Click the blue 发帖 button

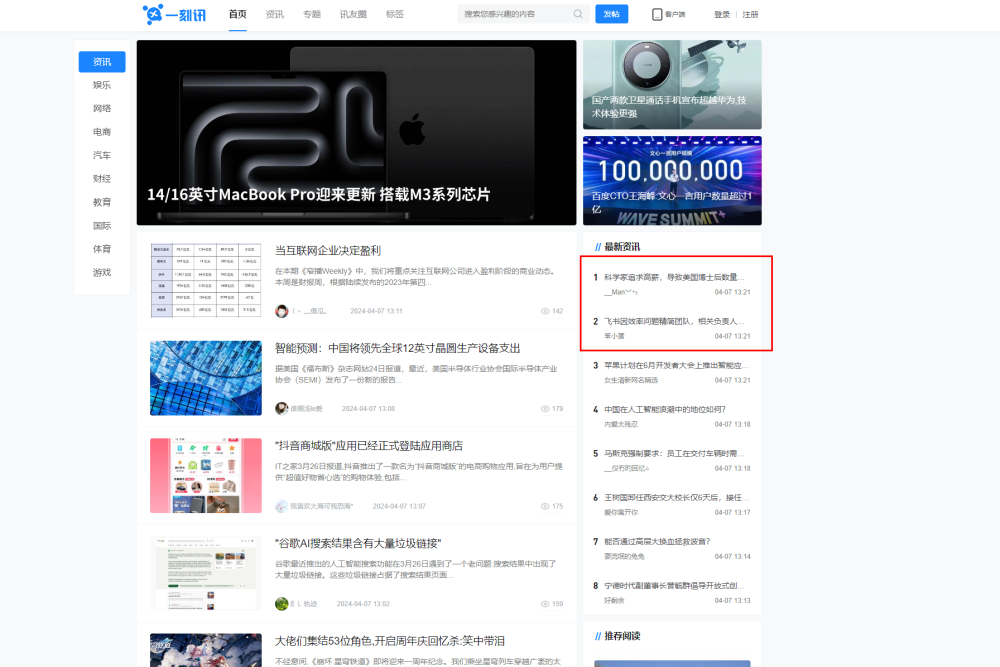(x=612, y=14)
